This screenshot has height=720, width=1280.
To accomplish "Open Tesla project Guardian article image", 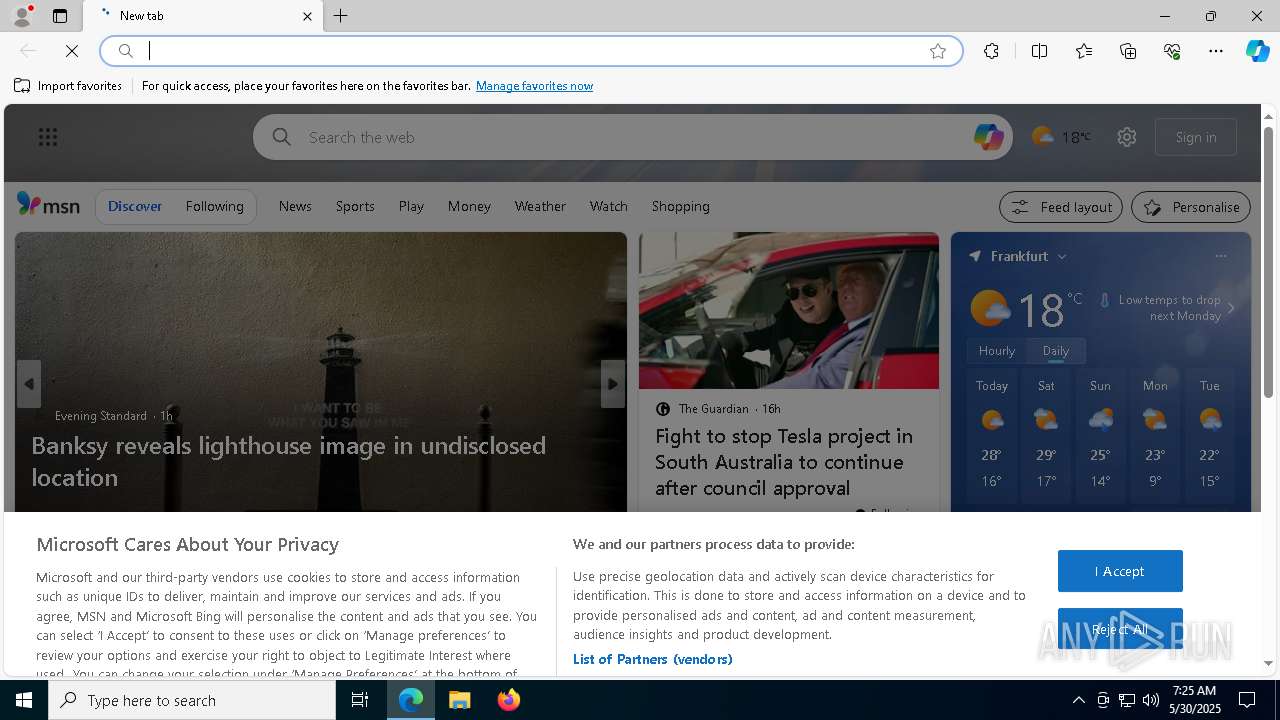I will coord(789,311).
